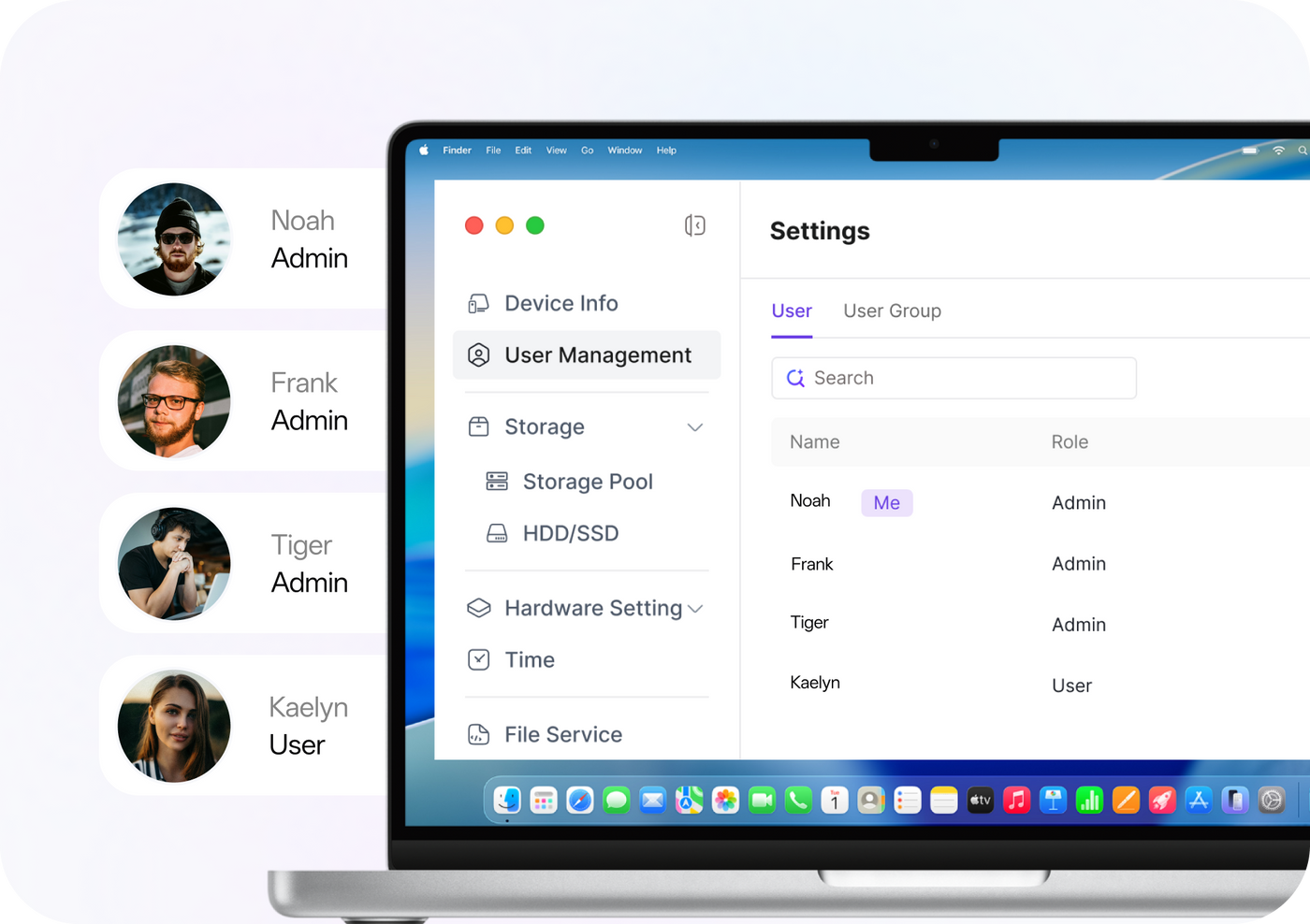Viewport: 1310px width, 924px height.
Task: Open Reminders from the dock
Action: click(908, 800)
